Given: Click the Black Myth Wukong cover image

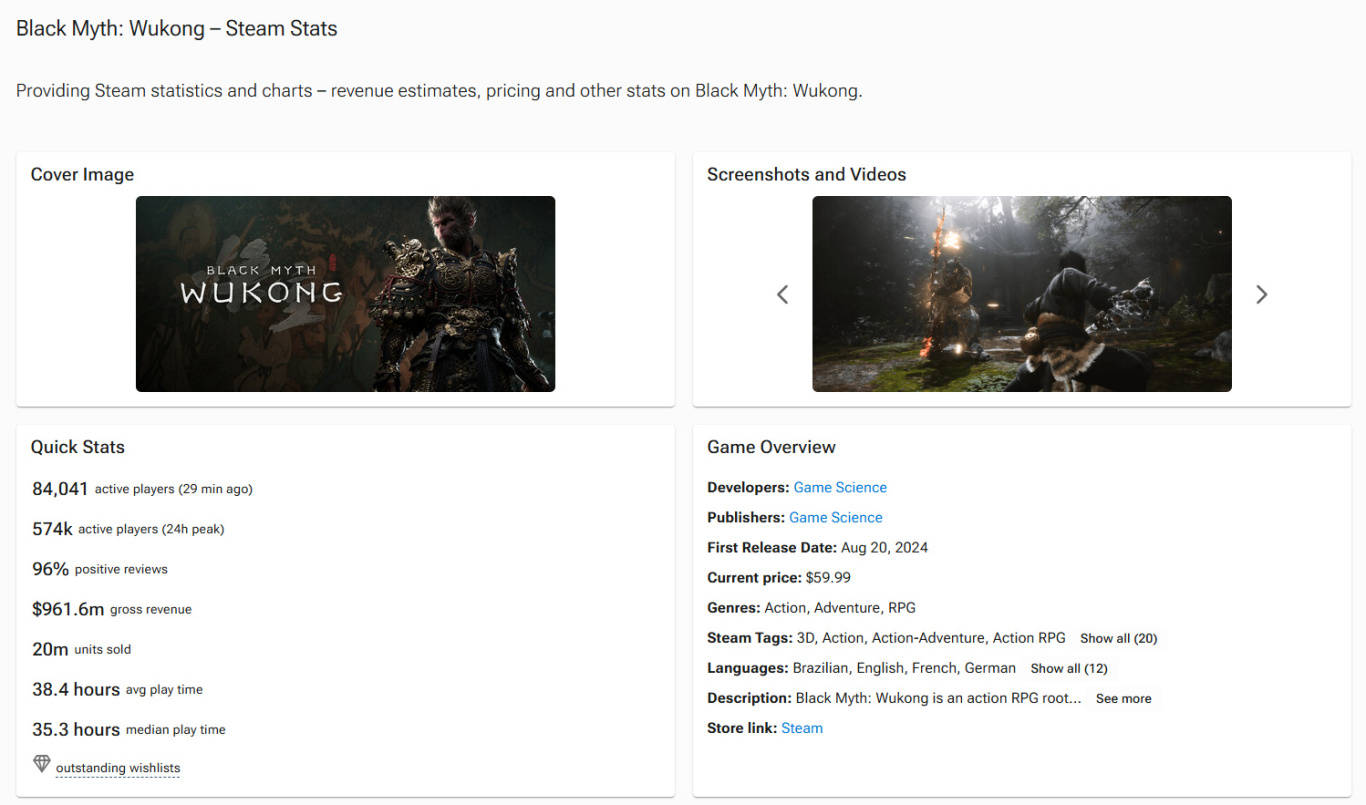Looking at the screenshot, I should (345, 294).
